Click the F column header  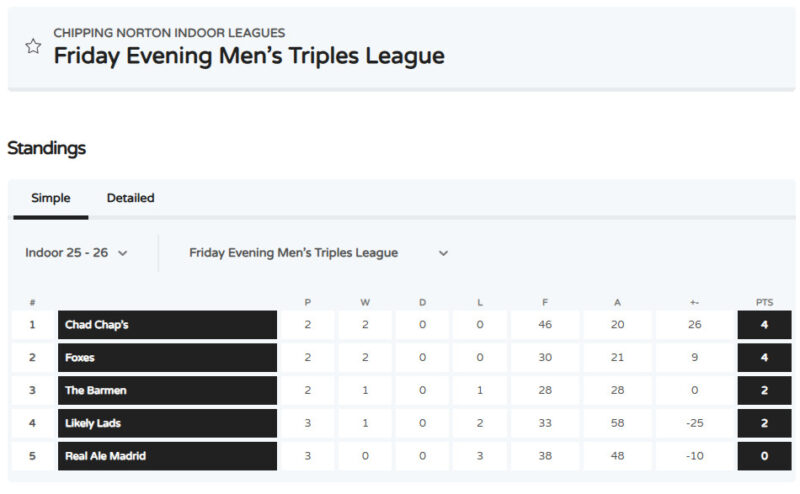(x=545, y=302)
